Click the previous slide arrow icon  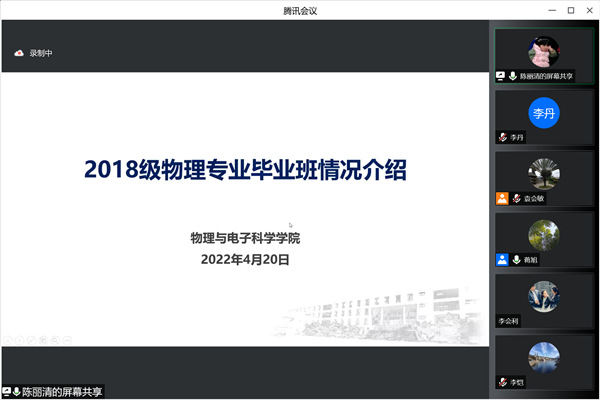(x=8, y=340)
